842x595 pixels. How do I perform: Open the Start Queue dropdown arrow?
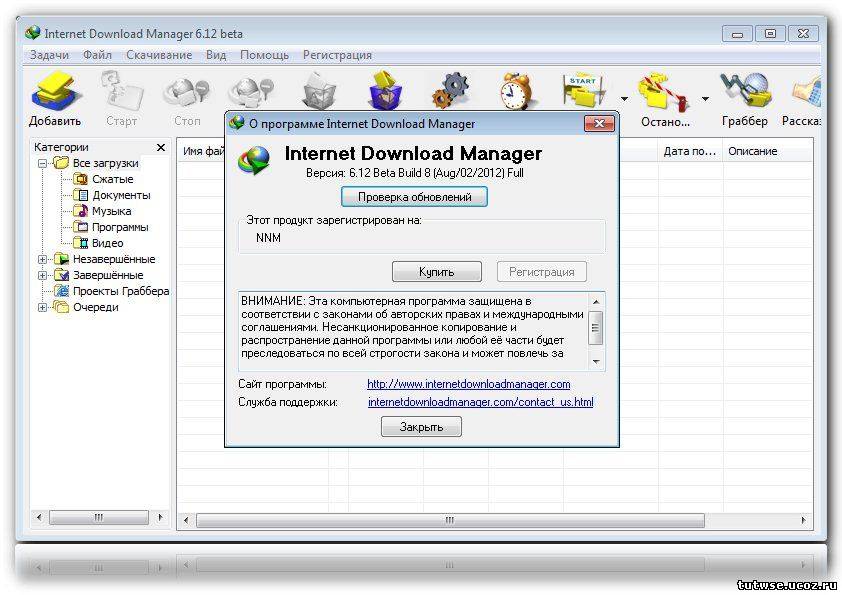pyautogui.click(x=624, y=99)
